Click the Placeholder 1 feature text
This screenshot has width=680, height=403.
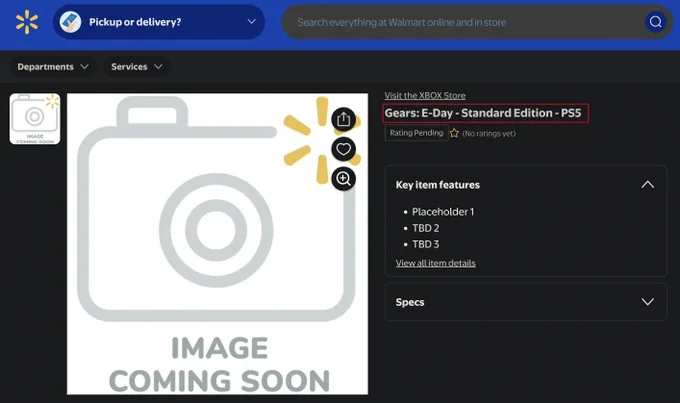pyautogui.click(x=443, y=212)
